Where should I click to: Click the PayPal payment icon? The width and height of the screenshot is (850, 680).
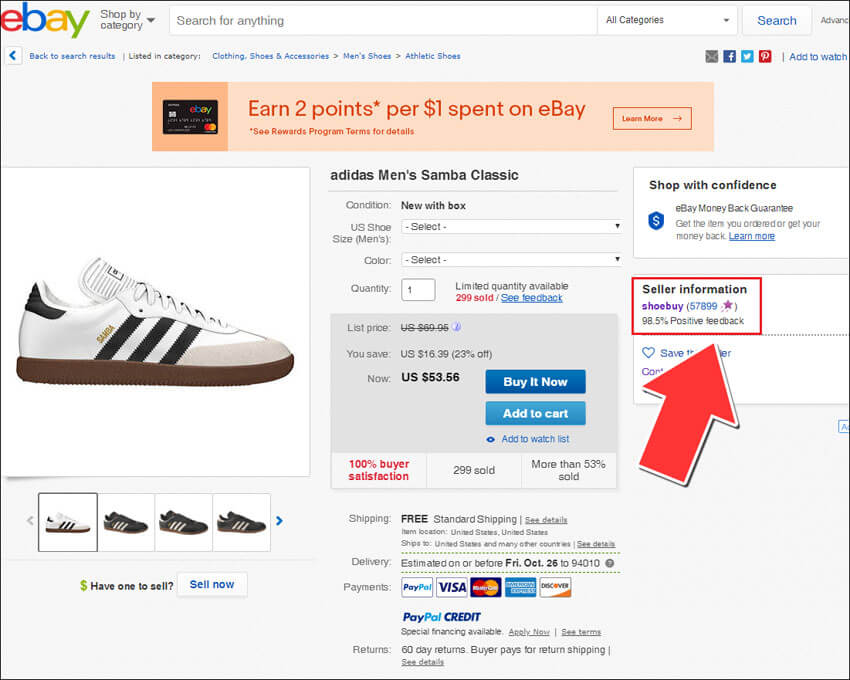click(417, 587)
